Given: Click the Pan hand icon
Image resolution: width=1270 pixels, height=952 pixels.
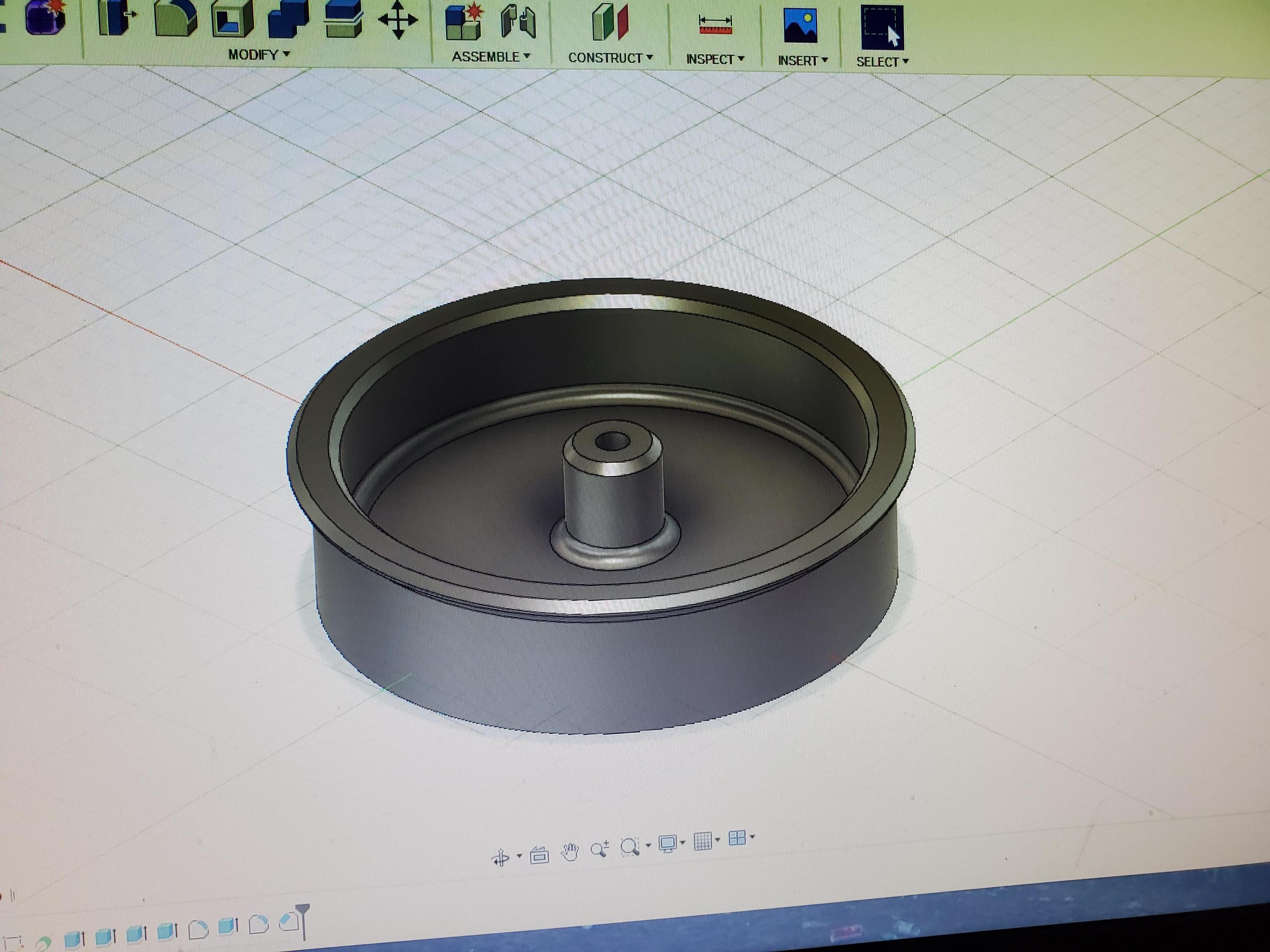Looking at the screenshot, I should (570, 852).
